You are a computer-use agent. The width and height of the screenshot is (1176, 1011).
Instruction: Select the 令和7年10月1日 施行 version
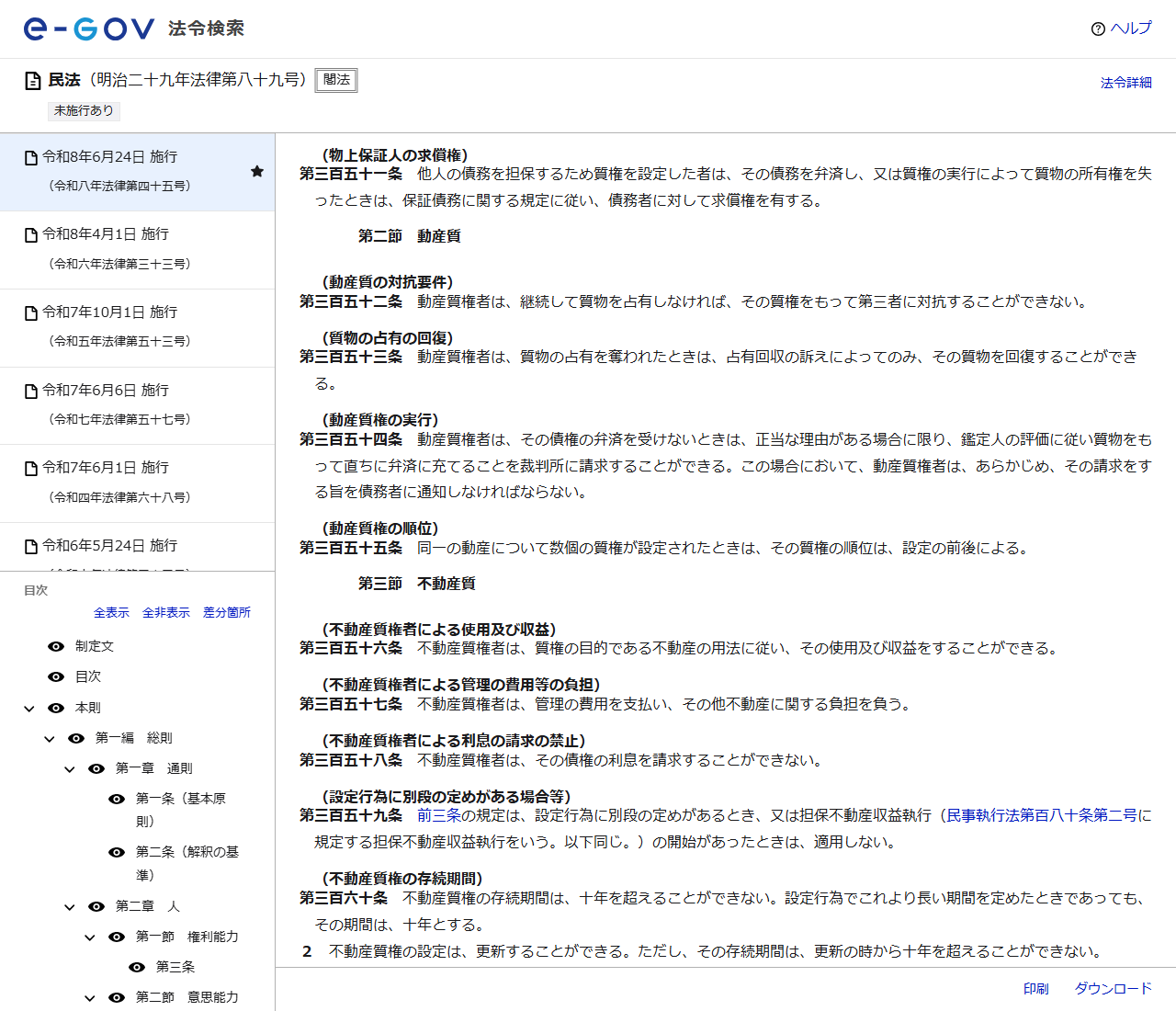[137, 328]
